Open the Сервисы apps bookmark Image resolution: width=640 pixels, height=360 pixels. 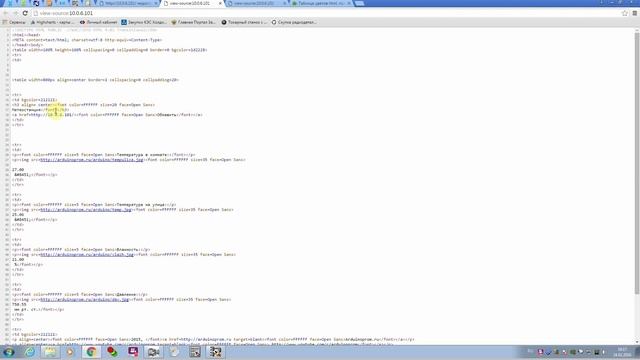click(x=15, y=22)
